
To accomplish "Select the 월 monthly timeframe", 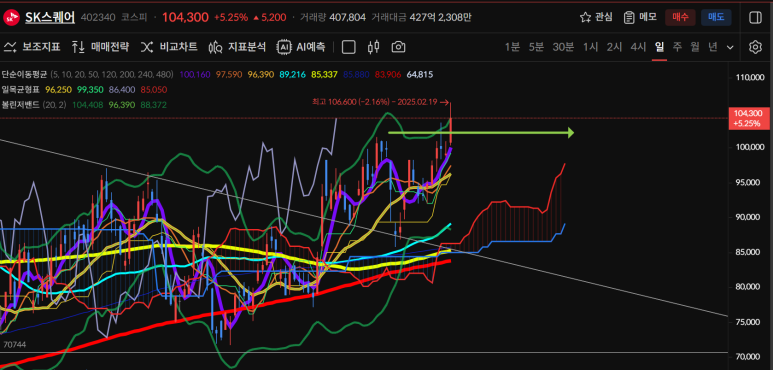I will 695,47.
